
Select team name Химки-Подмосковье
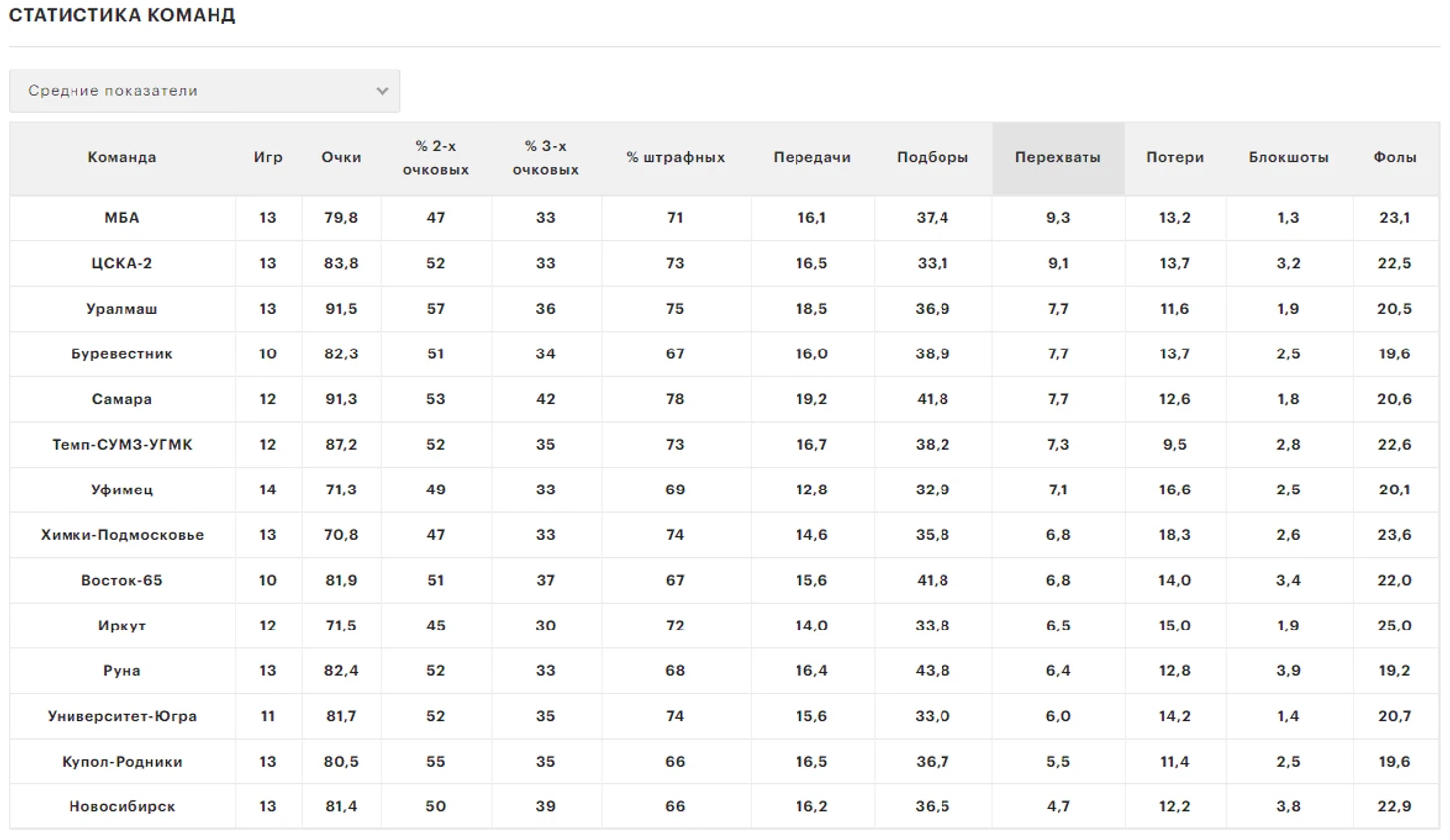pos(122,535)
